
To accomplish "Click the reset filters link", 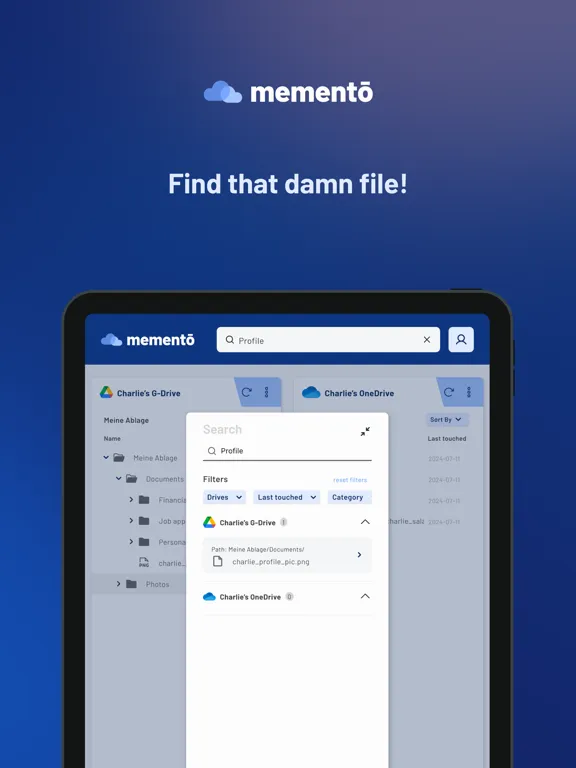I will pyautogui.click(x=350, y=480).
